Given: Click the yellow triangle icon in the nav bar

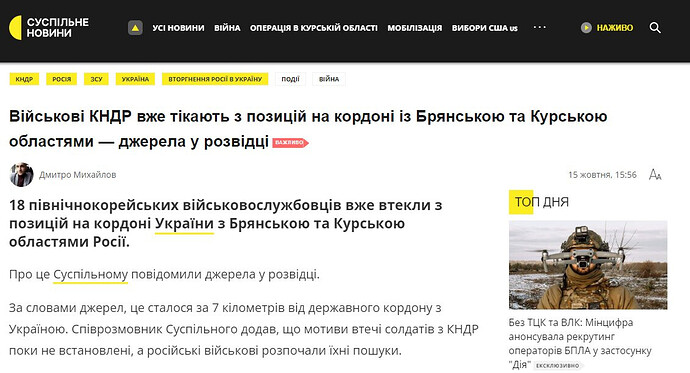Looking at the screenshot, I should (136, 28).
